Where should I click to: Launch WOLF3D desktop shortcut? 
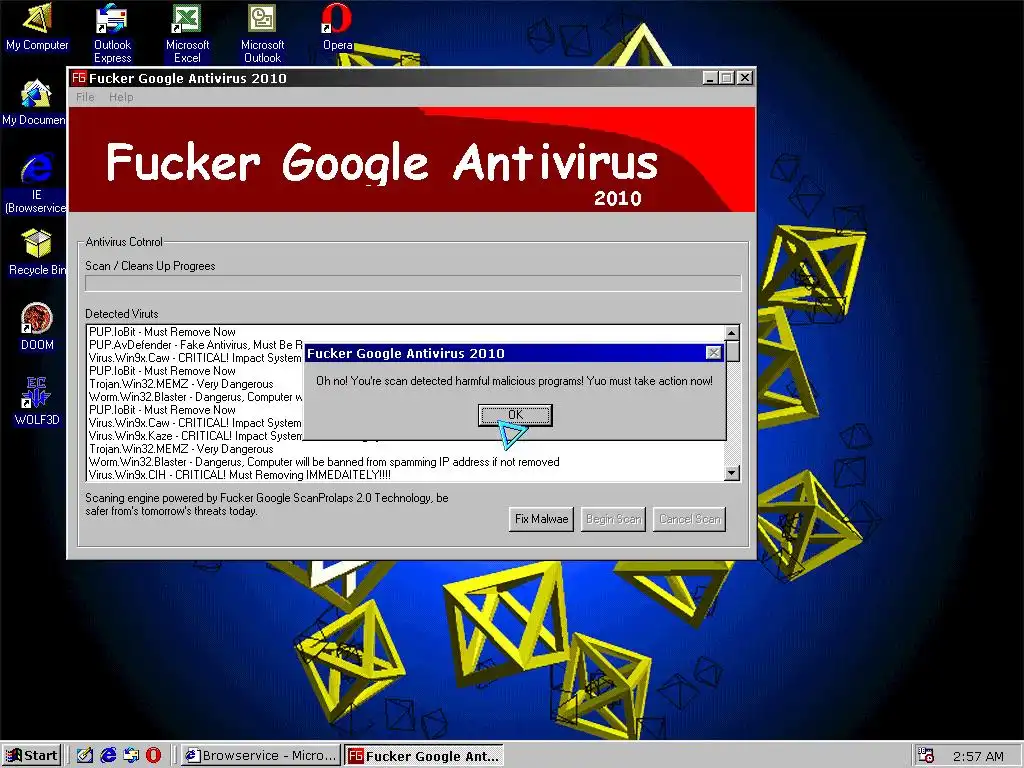[37, 401]
